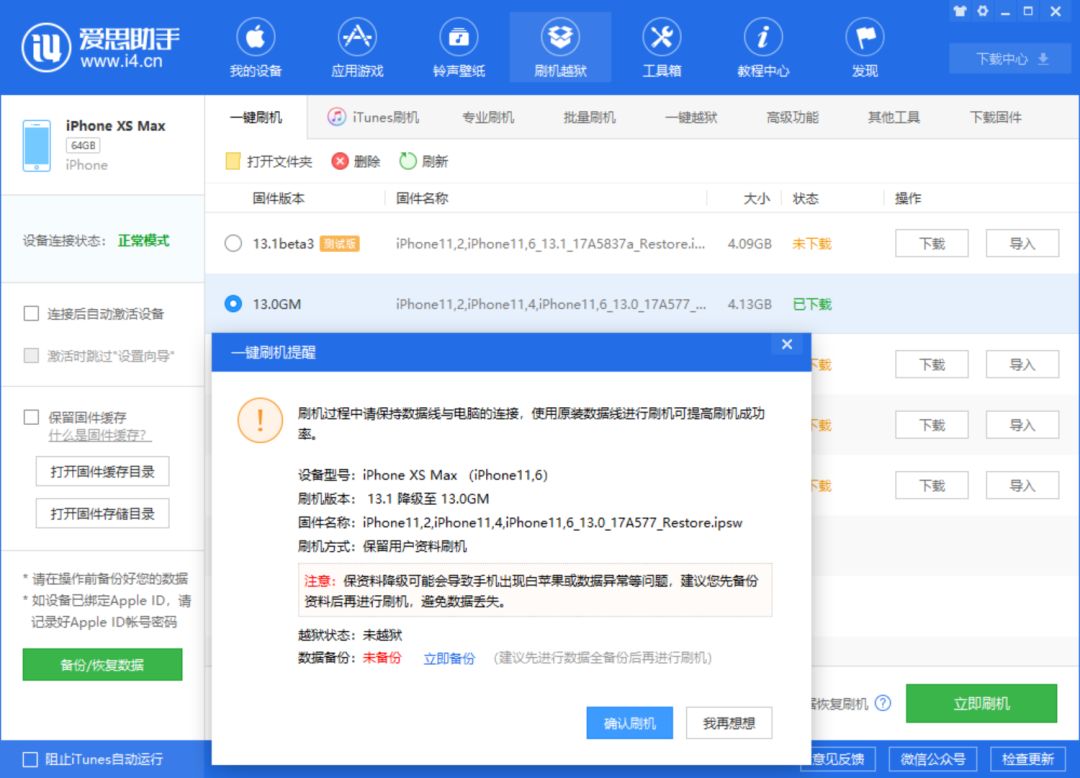Click 导入 for 13.1beta3 firmware
Viewport: 1080px width, 778px height.
tap(1022, 243)
